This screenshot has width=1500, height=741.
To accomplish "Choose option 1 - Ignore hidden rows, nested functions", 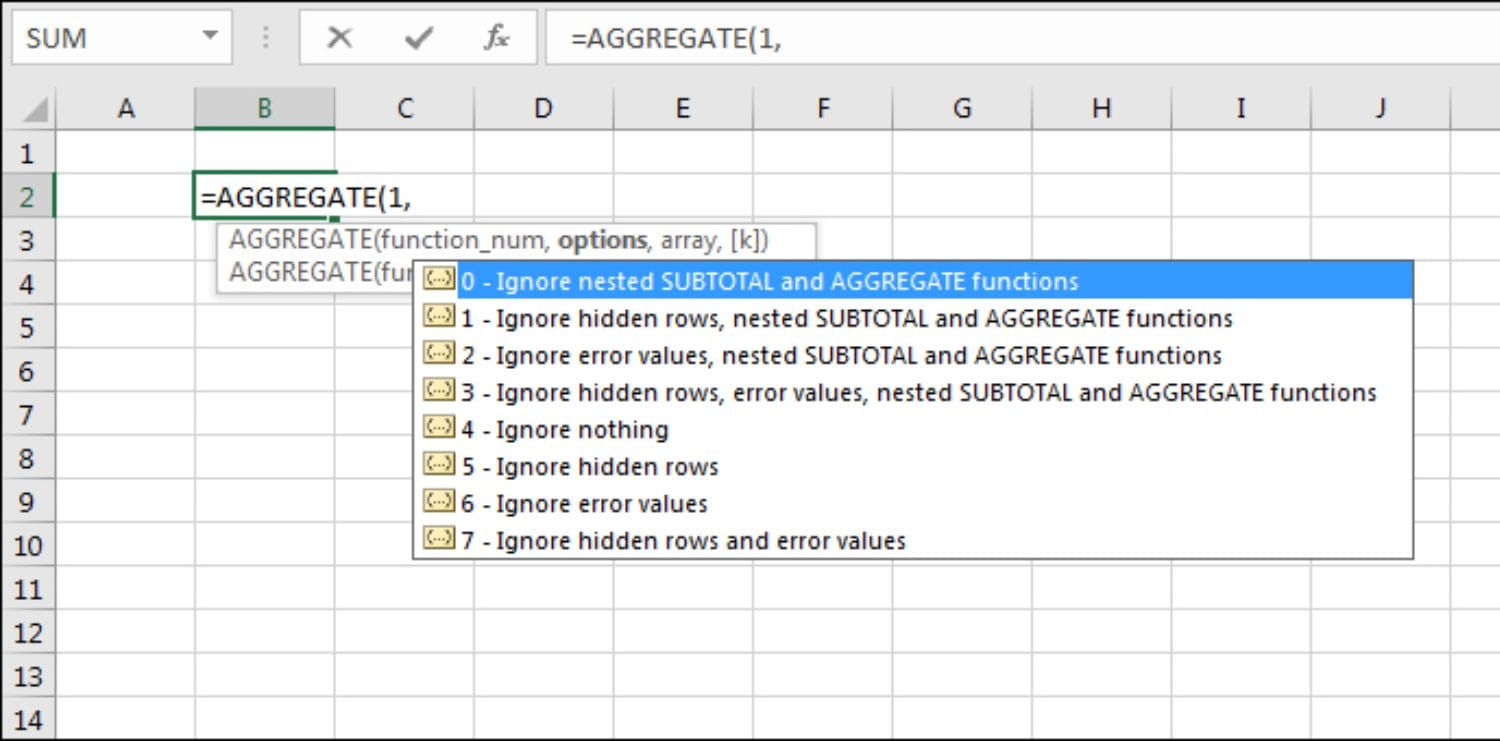I will [913, 318].
